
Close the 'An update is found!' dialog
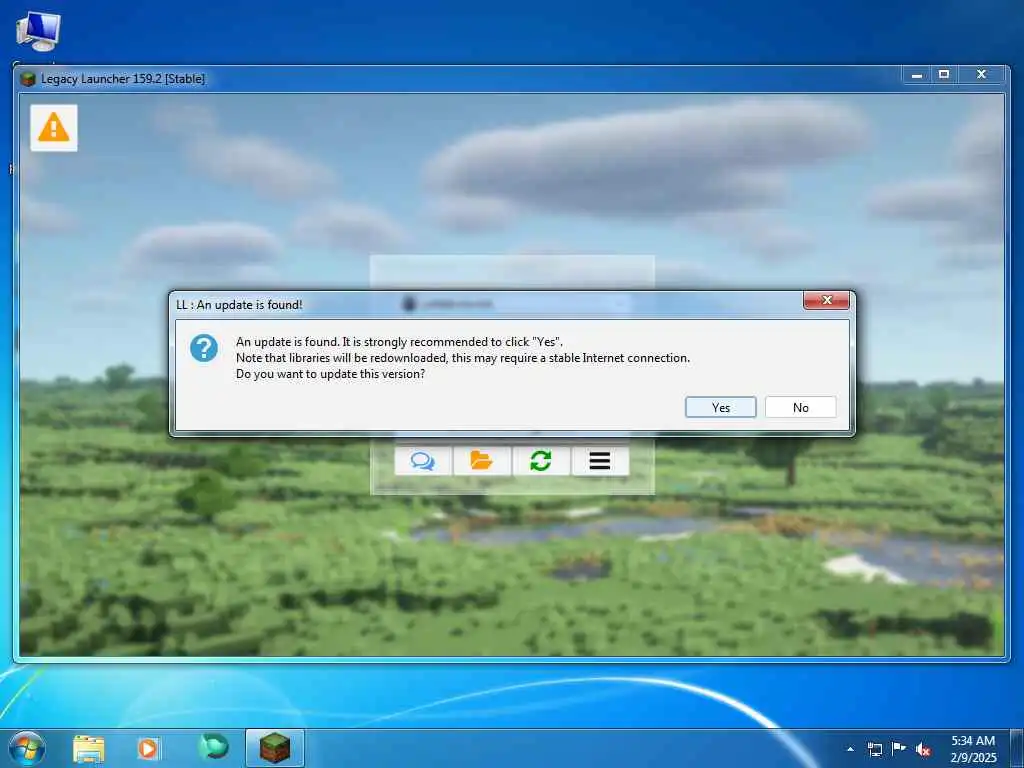826,300
